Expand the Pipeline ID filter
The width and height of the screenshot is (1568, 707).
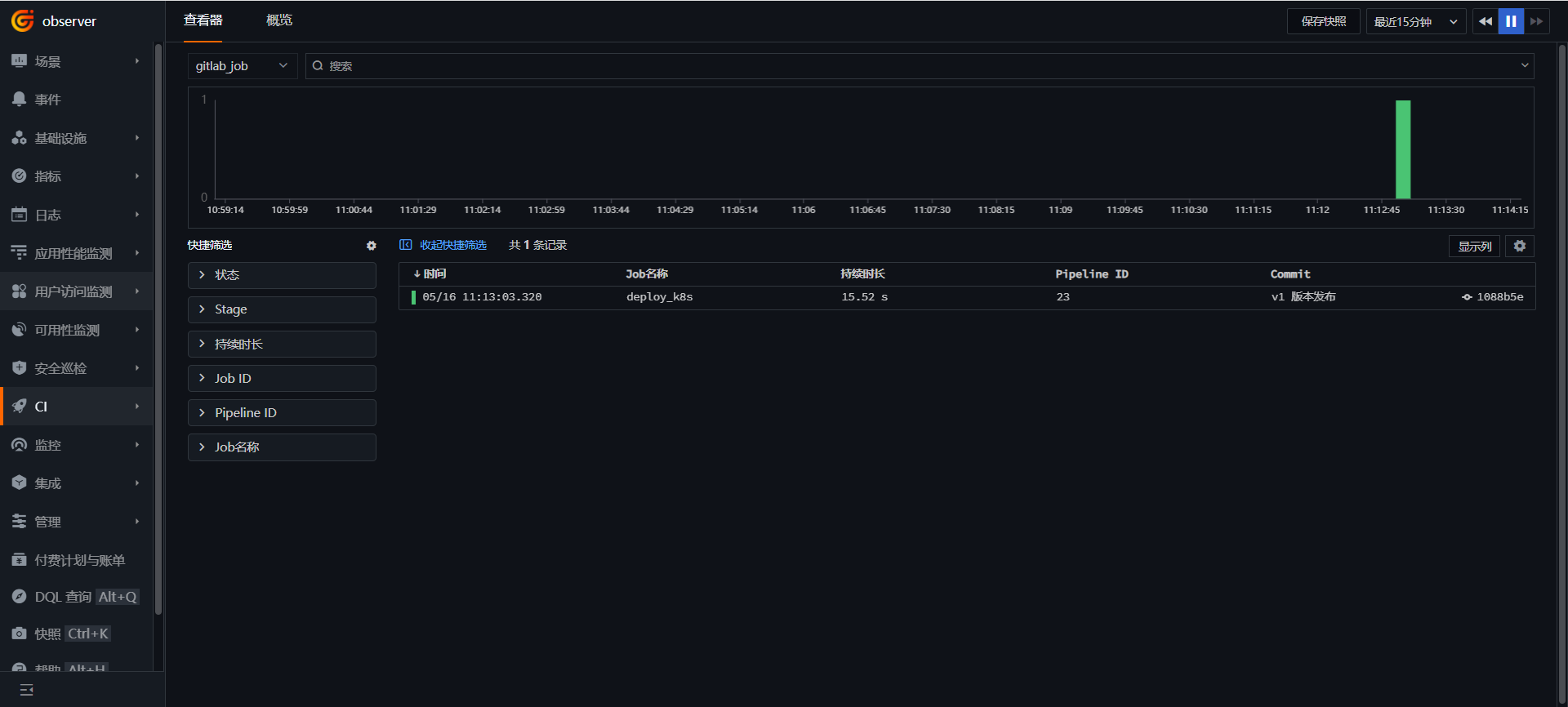282,412
